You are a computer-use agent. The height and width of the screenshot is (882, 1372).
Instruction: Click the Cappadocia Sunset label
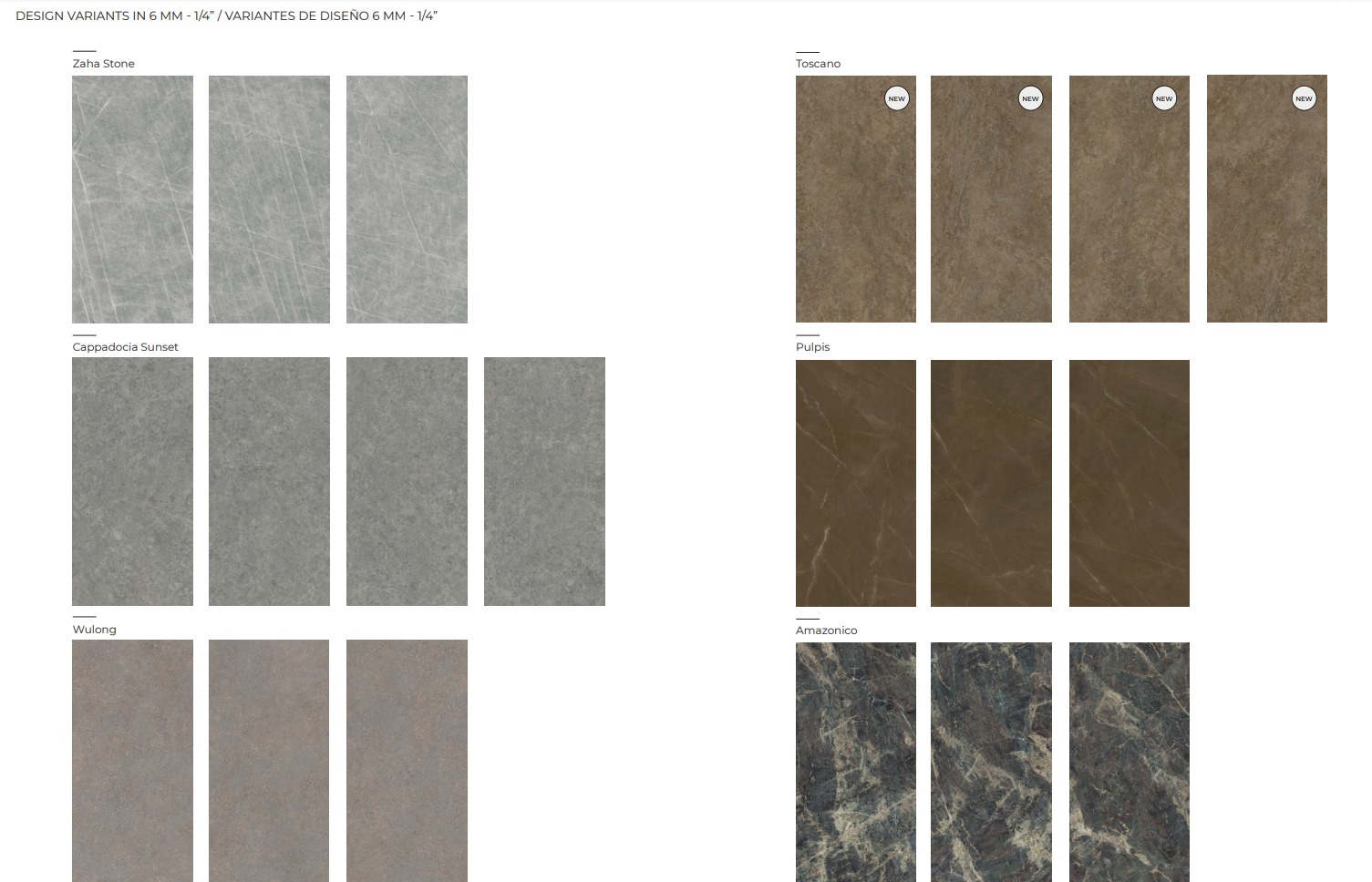coord(126,347)
